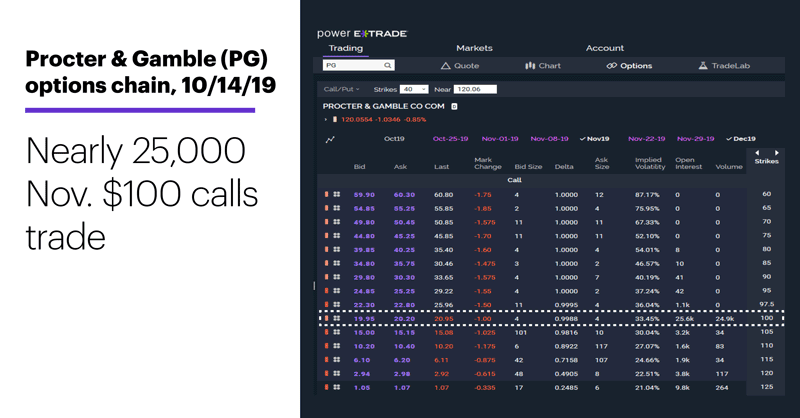Select the Nov-08-19 expiration
800x418 pixels.
(549, 139)
